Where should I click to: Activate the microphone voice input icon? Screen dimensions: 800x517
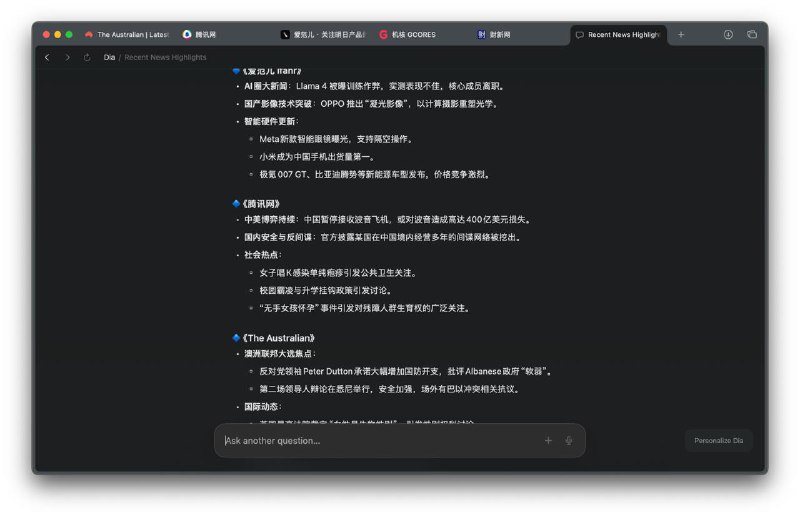click(568, 440)
